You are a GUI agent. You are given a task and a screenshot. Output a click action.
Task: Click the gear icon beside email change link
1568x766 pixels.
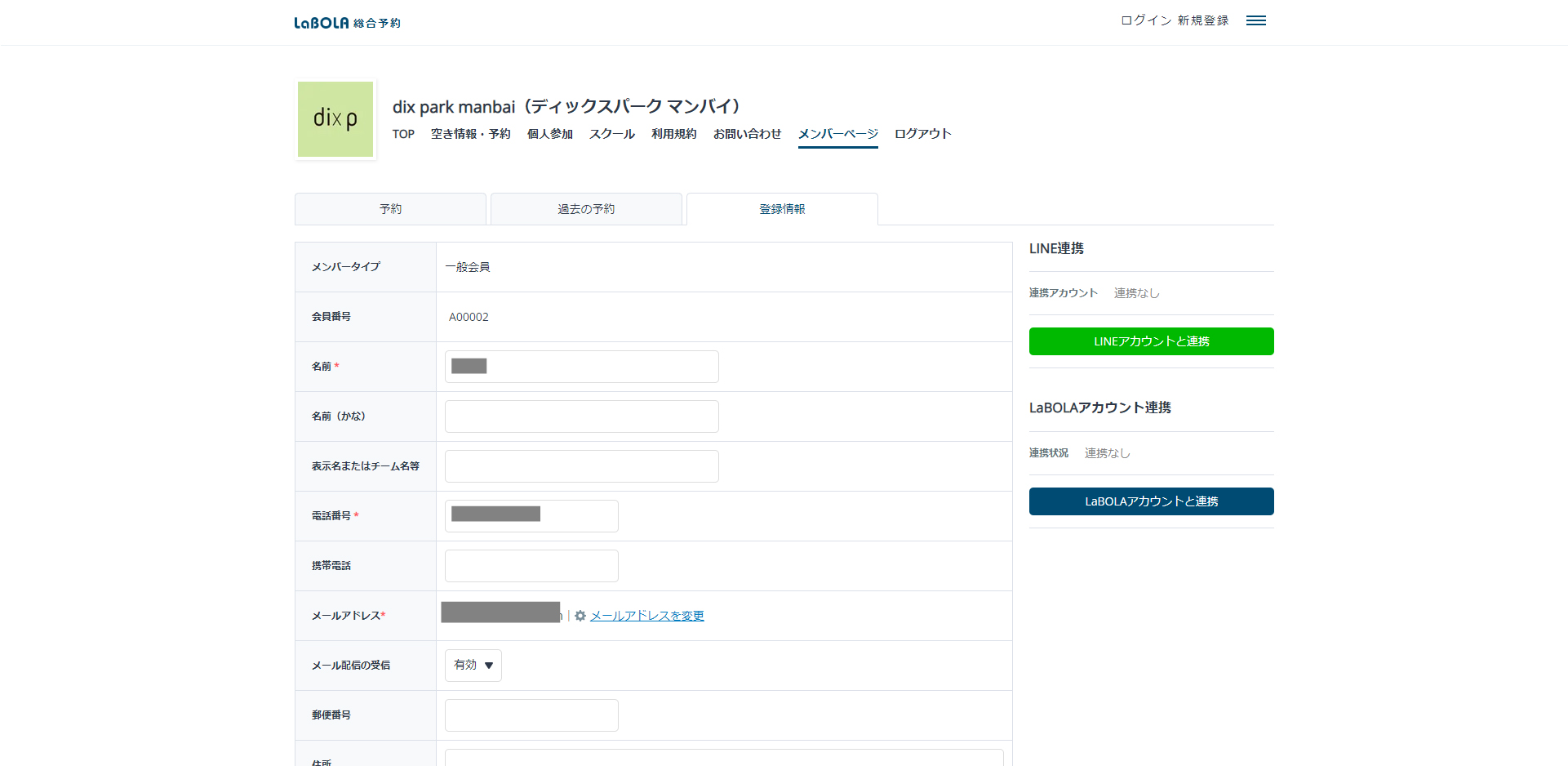tap(580, 616)
